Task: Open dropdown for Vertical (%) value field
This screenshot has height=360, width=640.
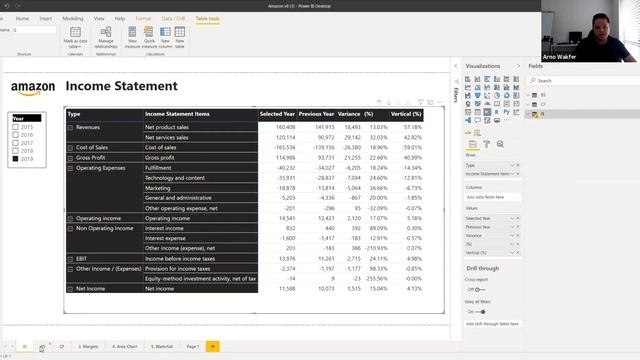Action: [512, 253]
